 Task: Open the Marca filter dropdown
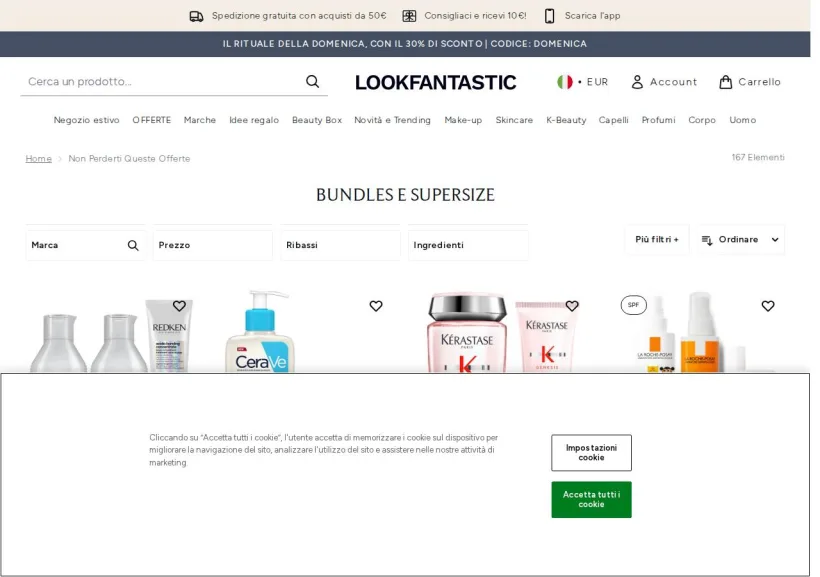(x=85, y=245)
